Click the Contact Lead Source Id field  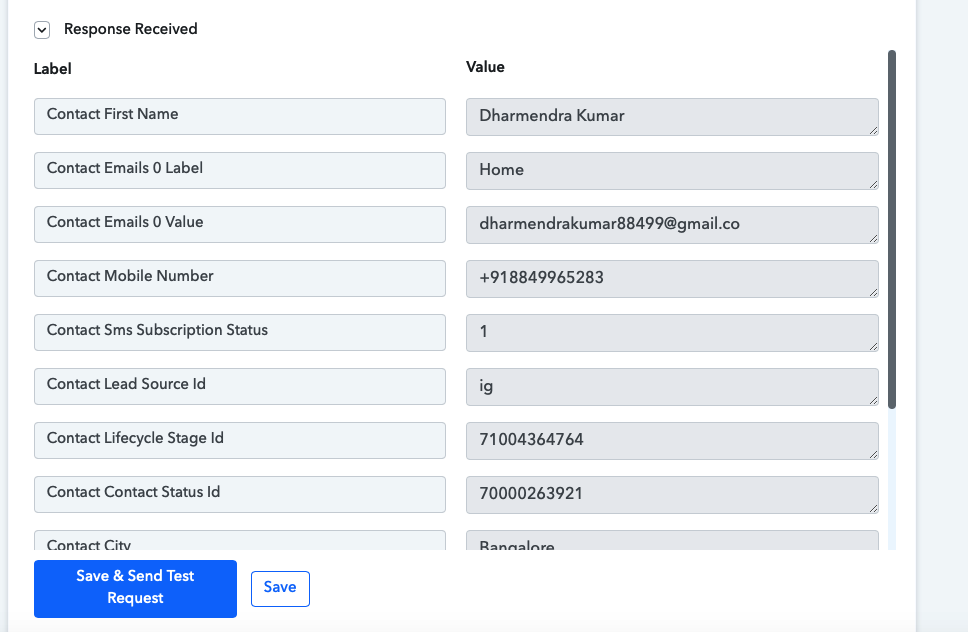[x=240, y=386]
